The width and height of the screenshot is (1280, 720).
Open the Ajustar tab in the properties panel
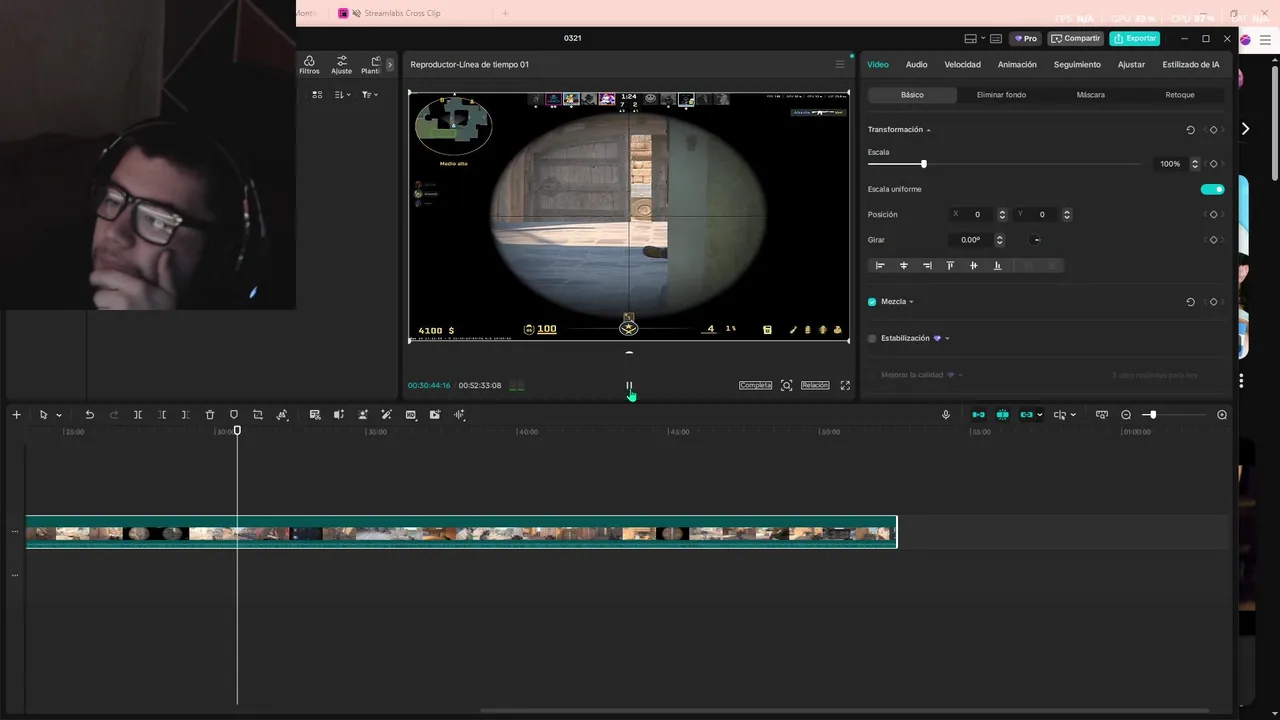(1131, 64)
